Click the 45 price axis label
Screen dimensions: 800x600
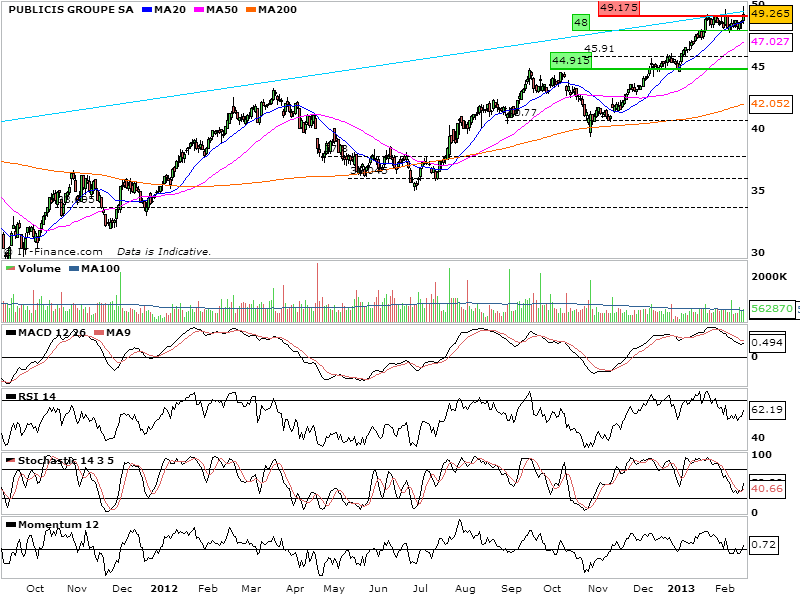(x=758, y=67)
